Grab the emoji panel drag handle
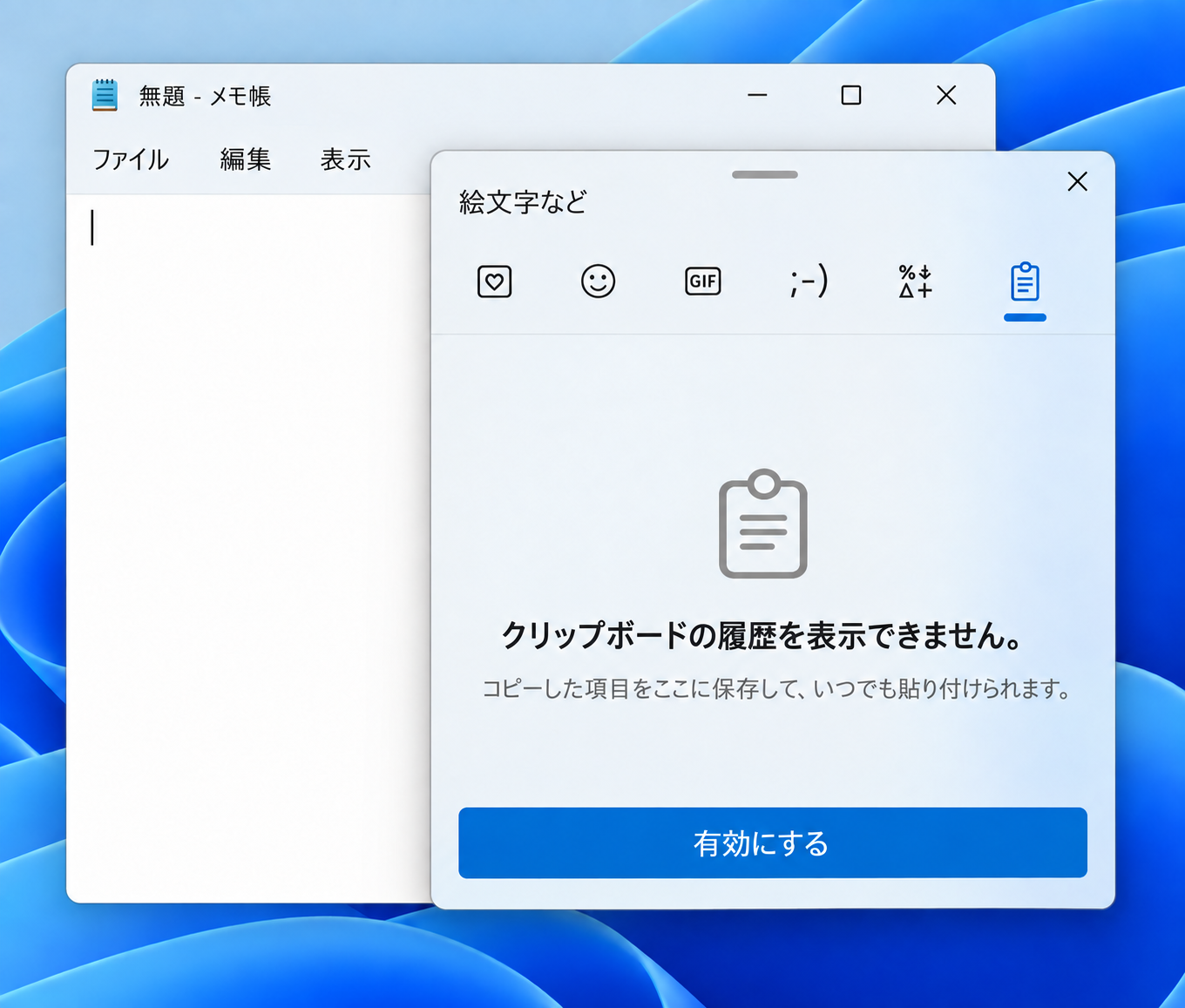Image resolution: width=1185 pixels, height=1008 pixels. click(765, 174)
